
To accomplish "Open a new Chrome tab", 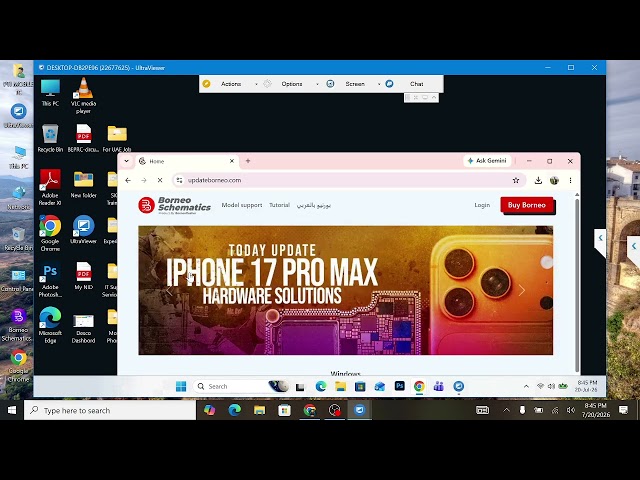I will point(248,161).
